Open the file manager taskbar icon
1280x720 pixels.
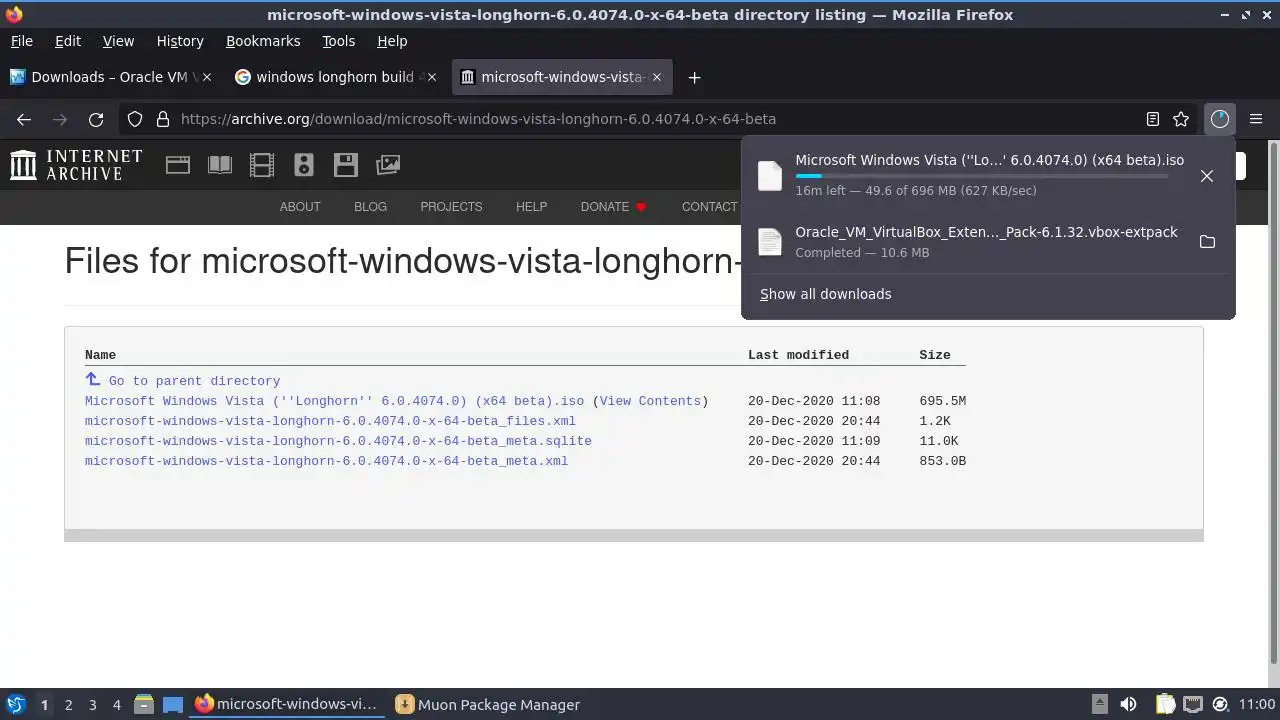(143, 704)
